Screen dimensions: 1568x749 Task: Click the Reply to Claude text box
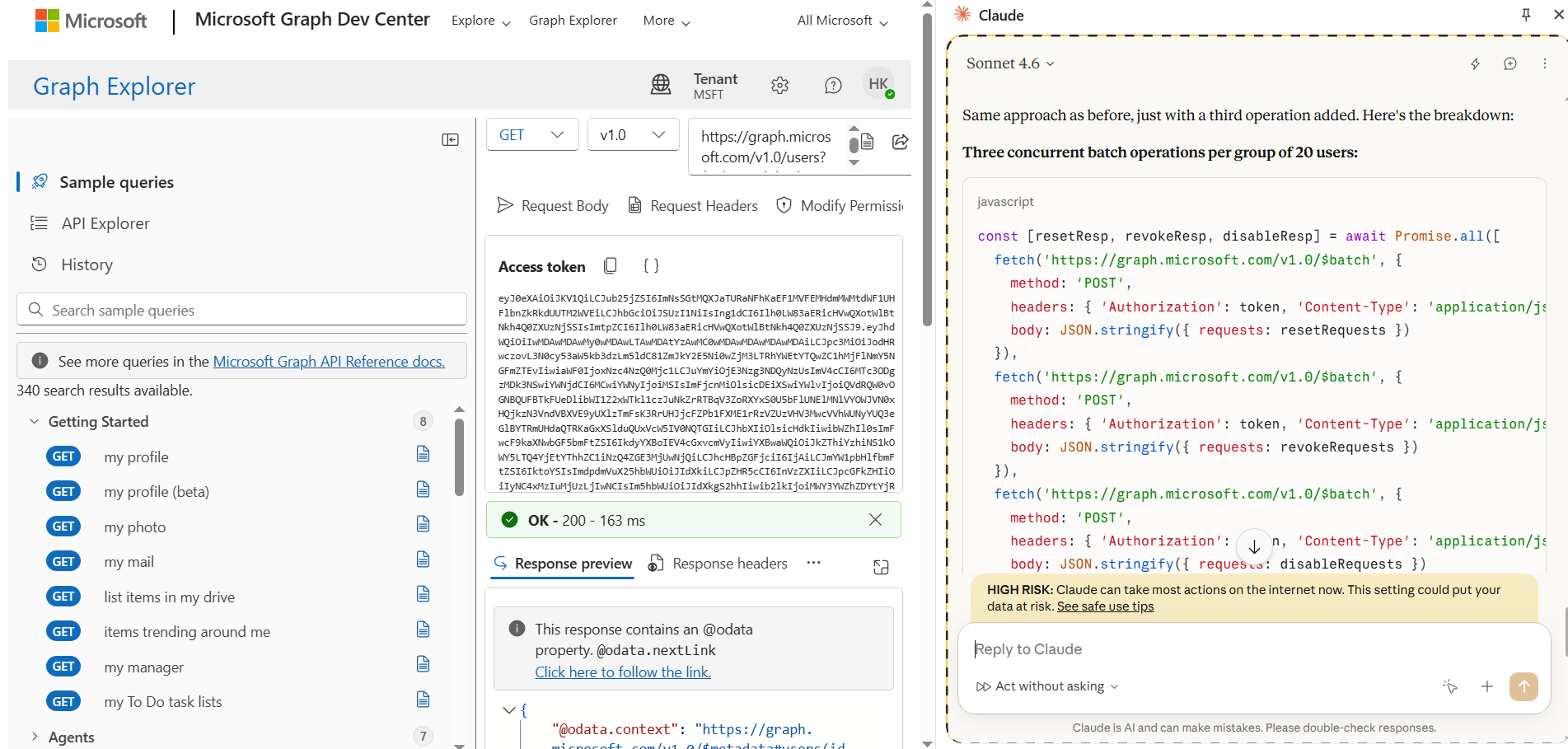[1252, 649]
